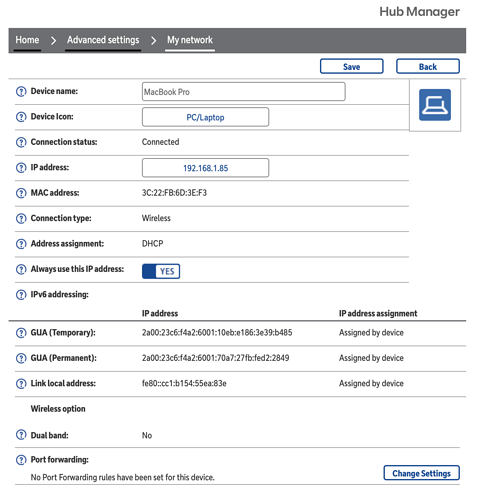Open help for Device Icon
The height and width of the screenshot is (500, 477).
click(21, 117)
